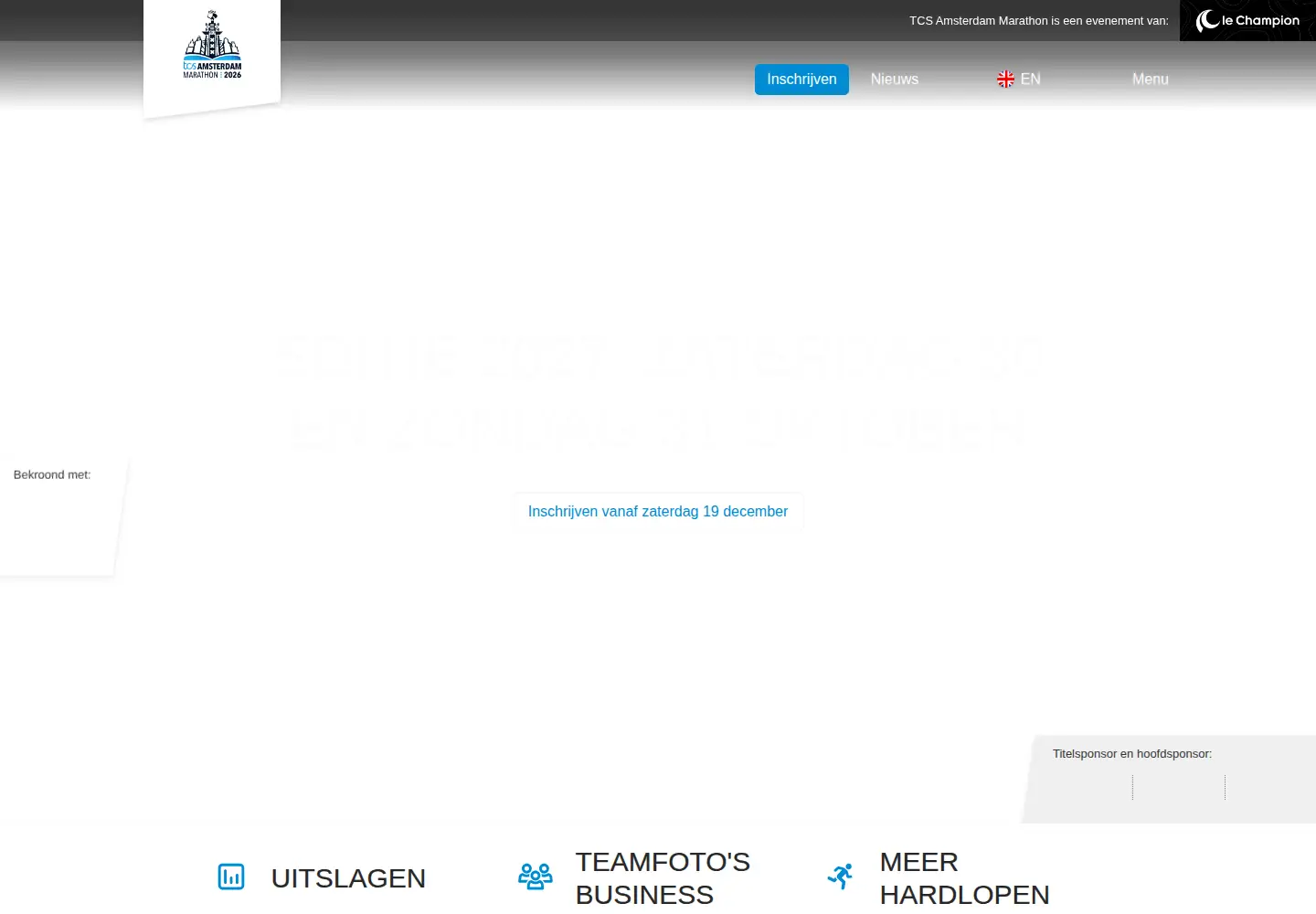Click 'Inschrijven vanaf zaterdag 19 december' button
1316x914 pixels.
[x=658, y=512]
